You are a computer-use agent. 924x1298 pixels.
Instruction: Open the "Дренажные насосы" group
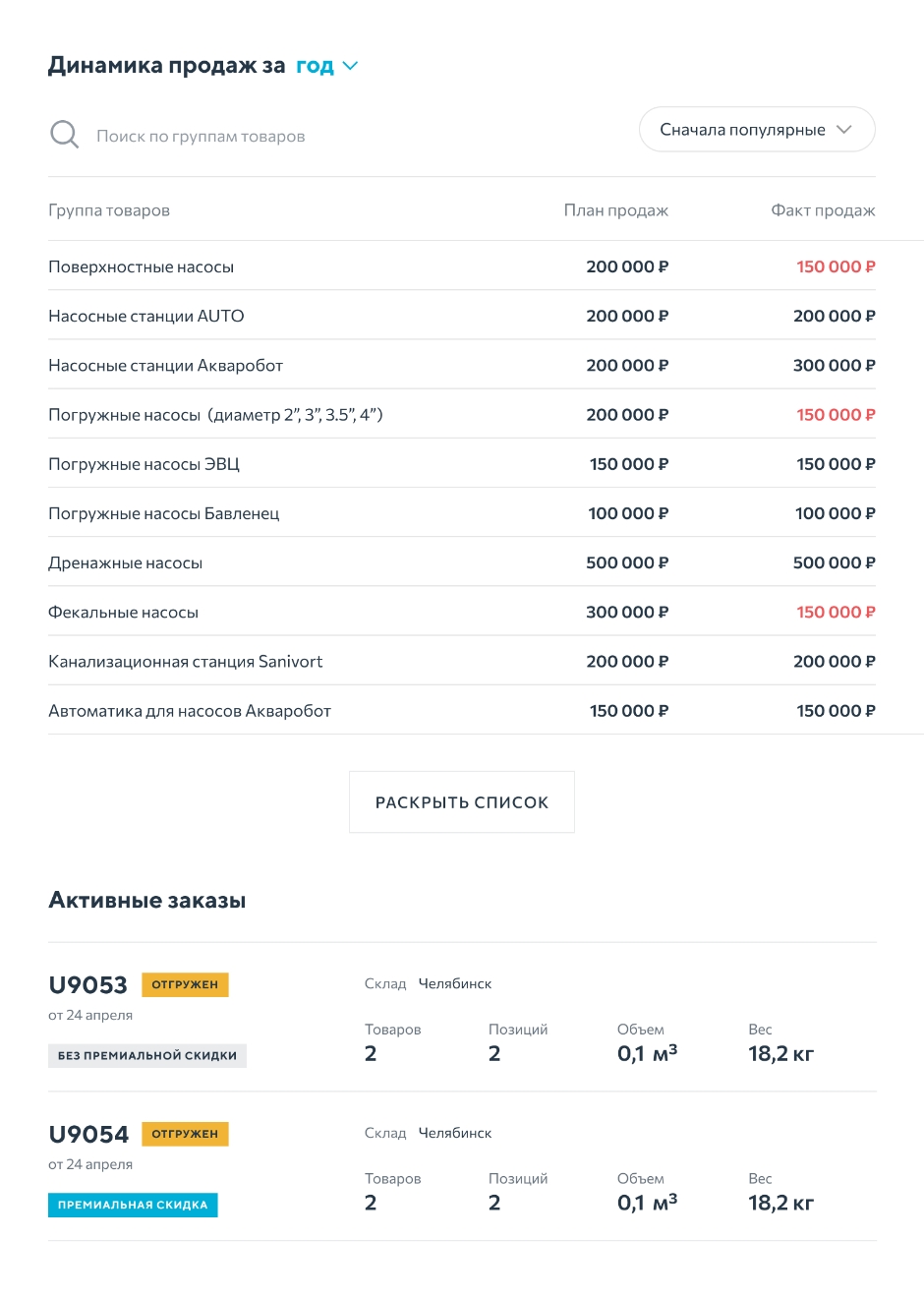125,562
